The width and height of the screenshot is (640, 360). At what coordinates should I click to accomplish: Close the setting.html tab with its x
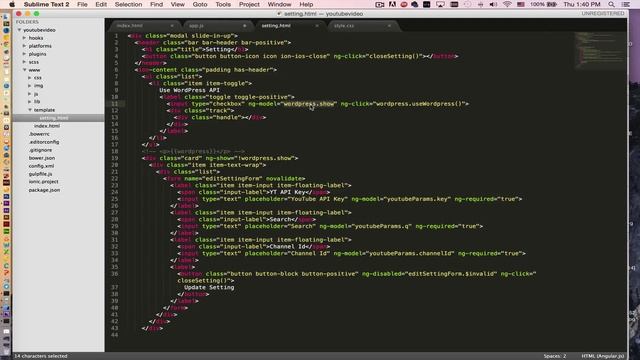click(317, 26)
